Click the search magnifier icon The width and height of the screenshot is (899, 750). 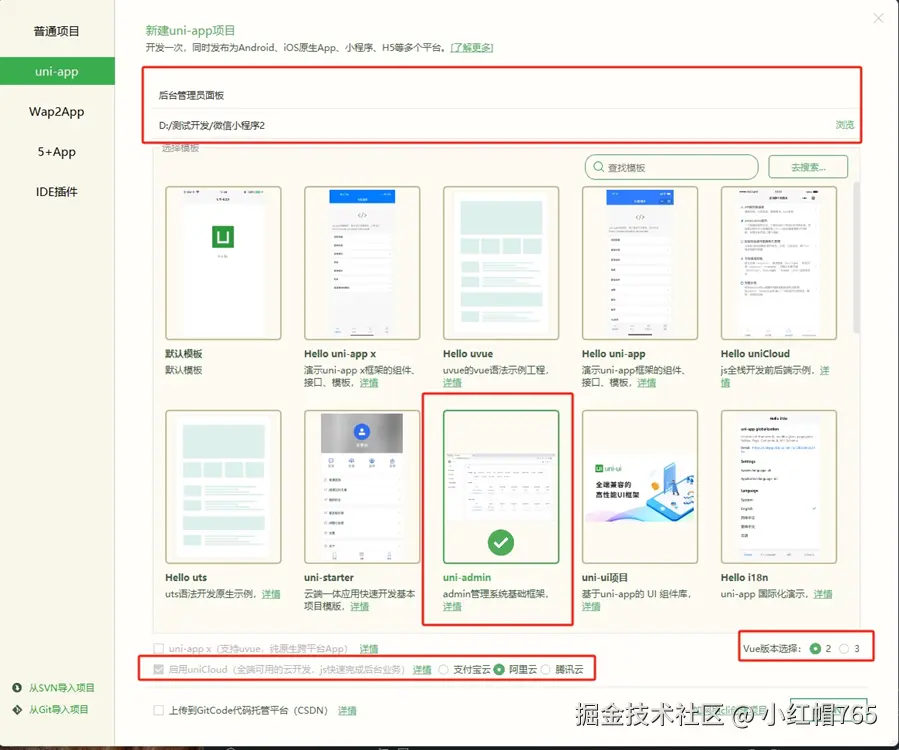599,167
